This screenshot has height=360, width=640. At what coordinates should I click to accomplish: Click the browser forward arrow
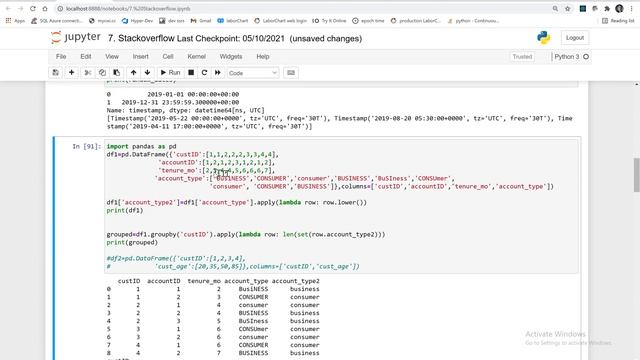(20, 9)
